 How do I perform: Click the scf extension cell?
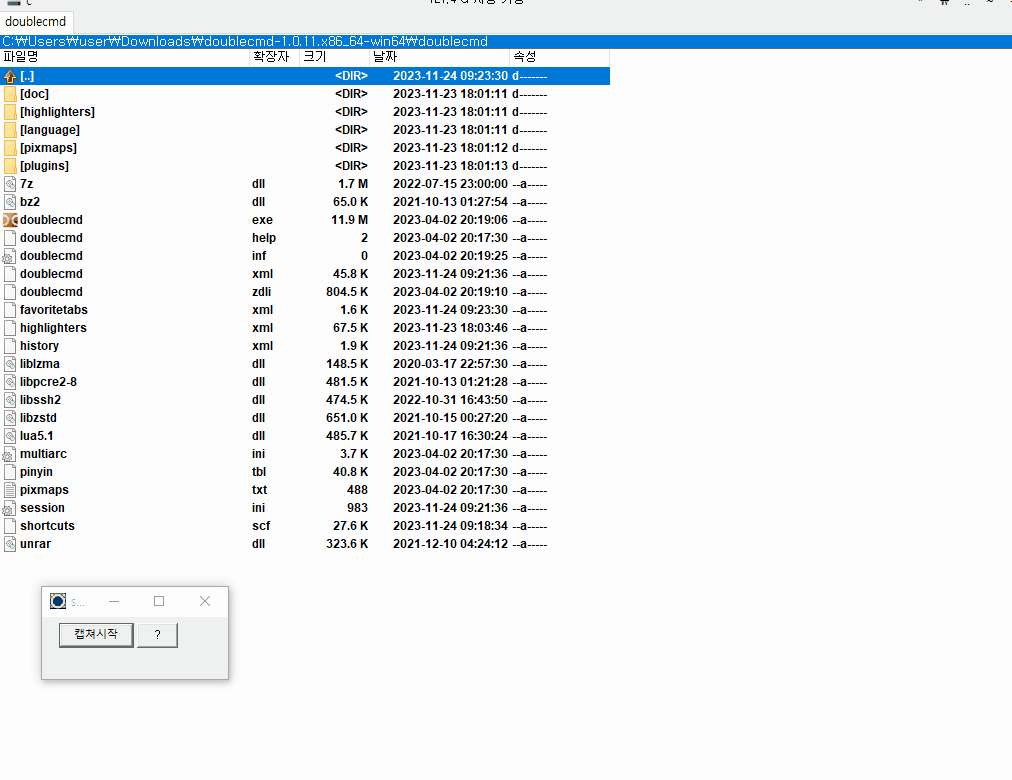(261, 526)
